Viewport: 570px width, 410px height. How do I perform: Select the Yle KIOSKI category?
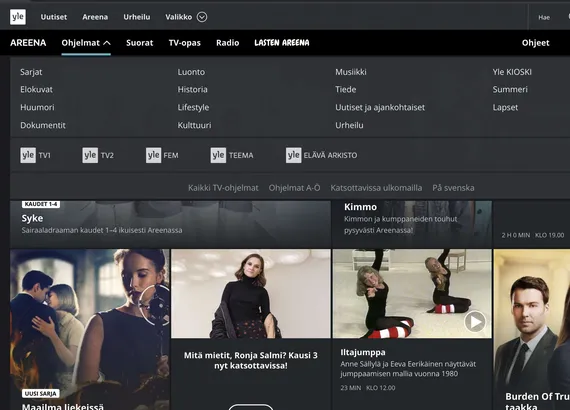coord(512,72)
